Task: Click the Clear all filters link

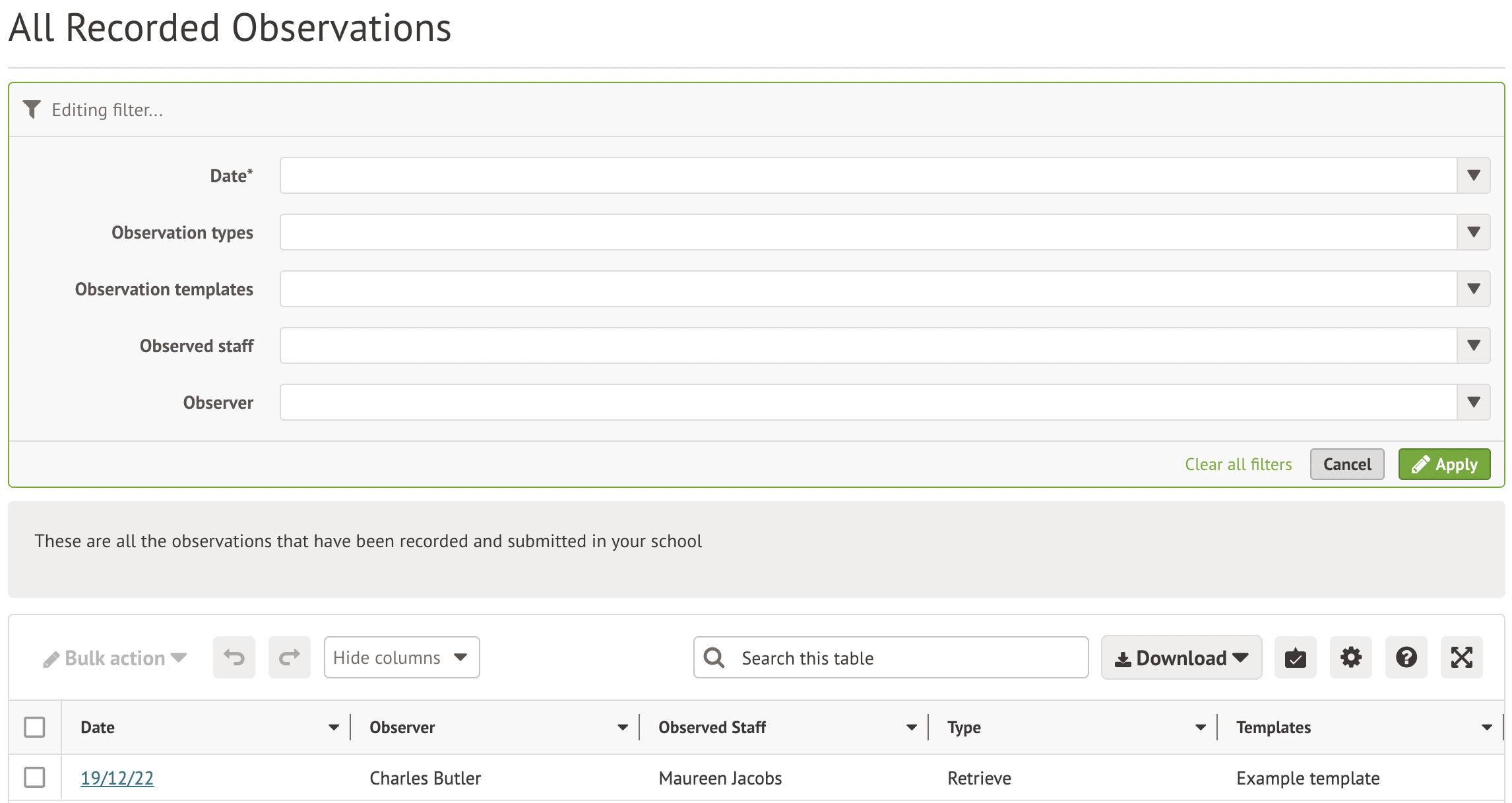Action: 1238,464
